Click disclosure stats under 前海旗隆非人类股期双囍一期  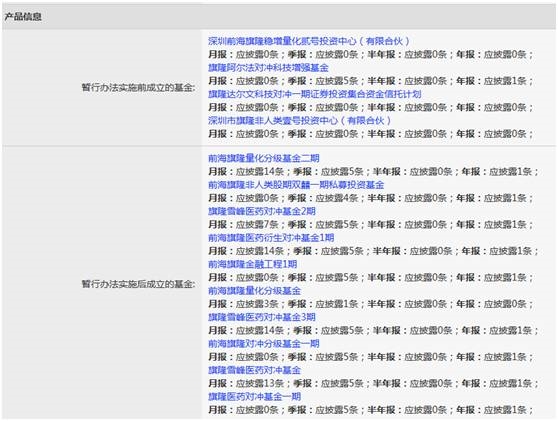[371, 198]
